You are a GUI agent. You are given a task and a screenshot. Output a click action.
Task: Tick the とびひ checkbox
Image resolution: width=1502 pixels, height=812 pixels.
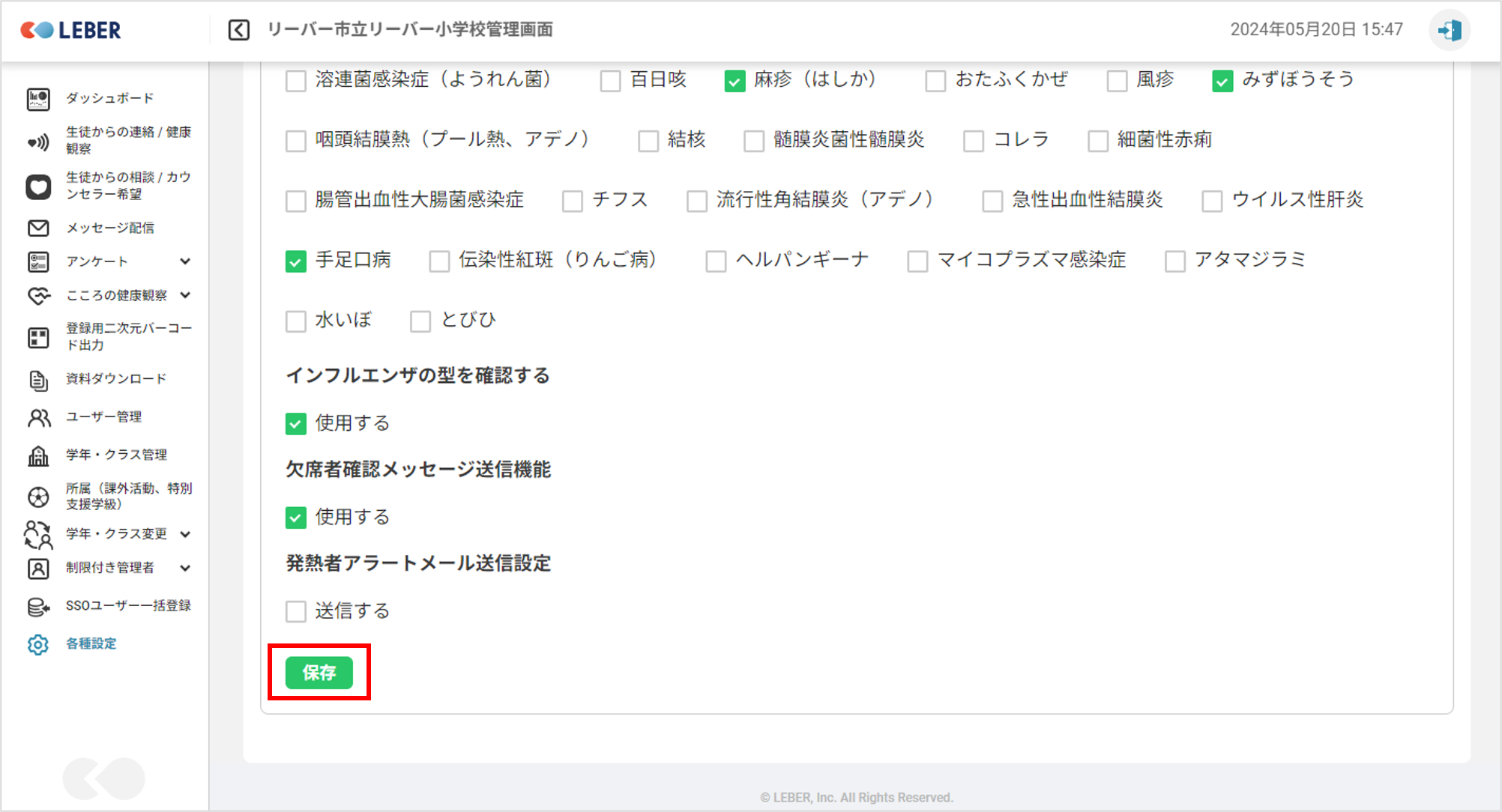pos(420,321)
